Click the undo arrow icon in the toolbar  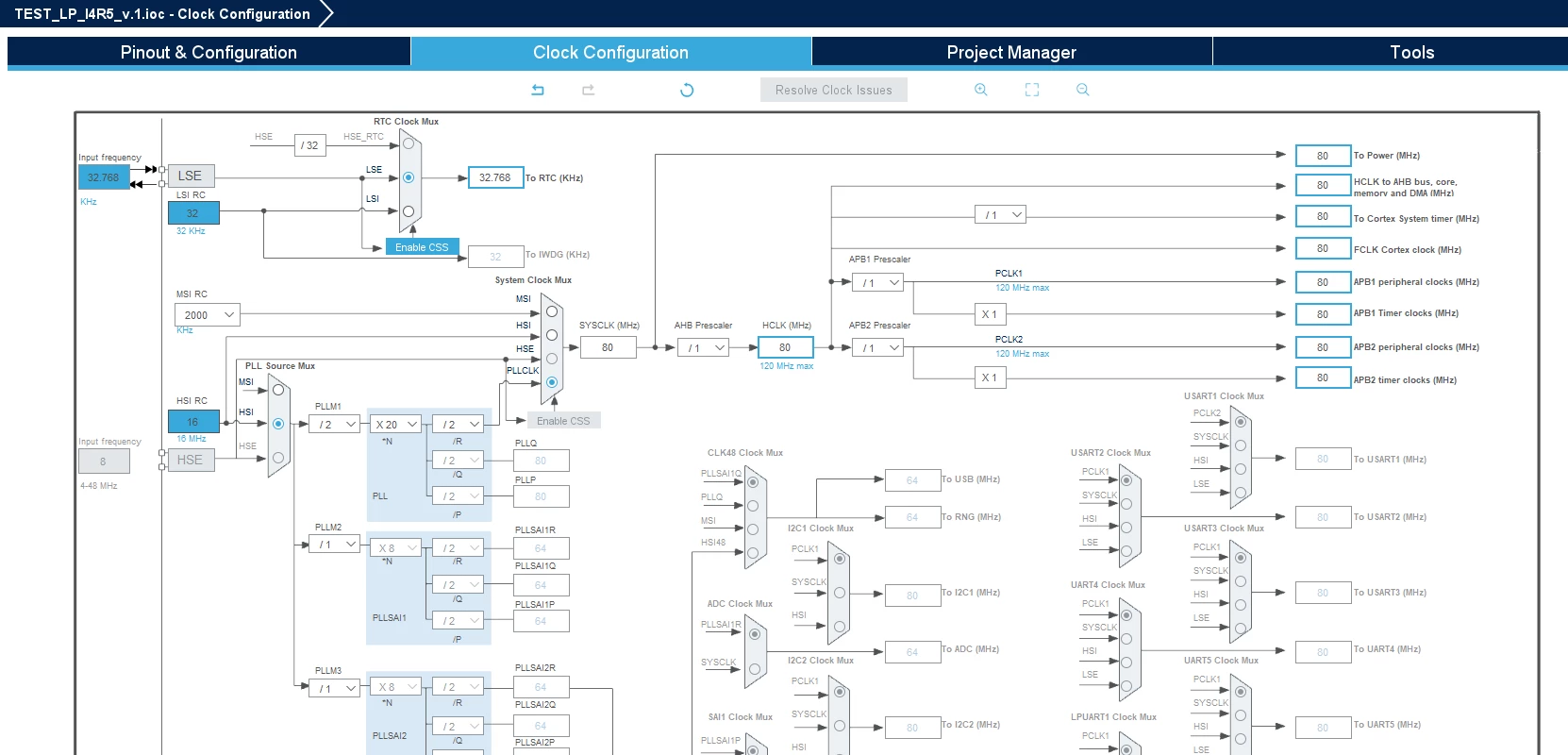(538, 90)
